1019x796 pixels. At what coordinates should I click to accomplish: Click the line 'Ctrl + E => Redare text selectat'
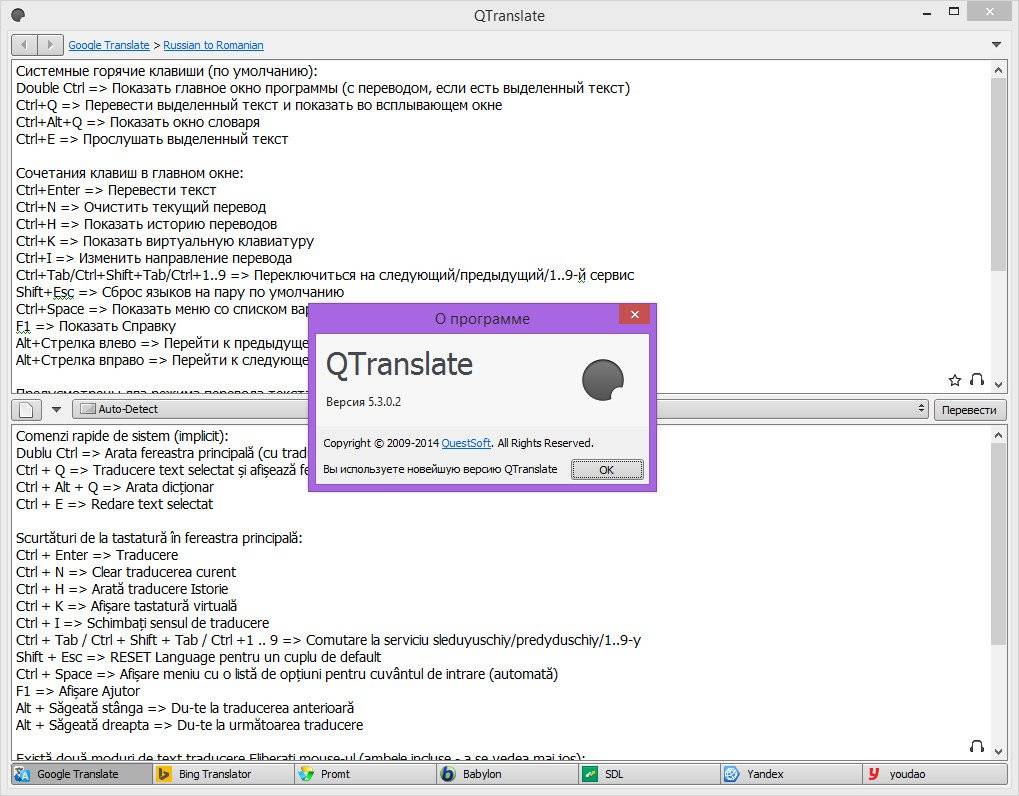114,504
